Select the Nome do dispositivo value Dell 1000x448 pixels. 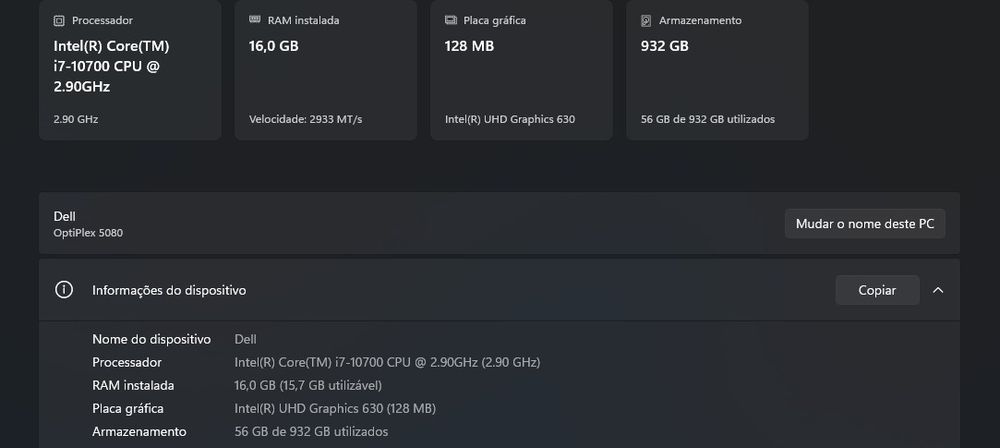pos(246,340)
